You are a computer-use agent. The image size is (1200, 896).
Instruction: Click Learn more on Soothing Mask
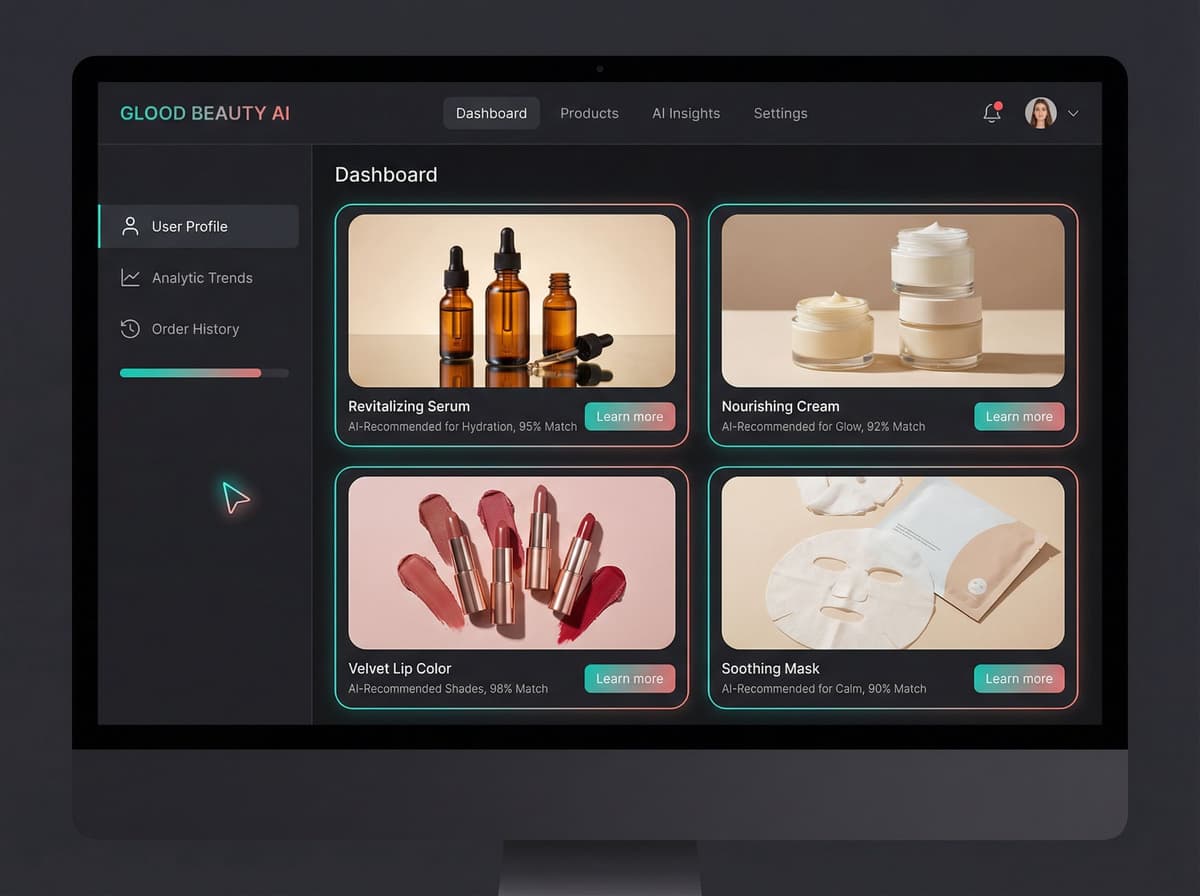pos(1019,679)
